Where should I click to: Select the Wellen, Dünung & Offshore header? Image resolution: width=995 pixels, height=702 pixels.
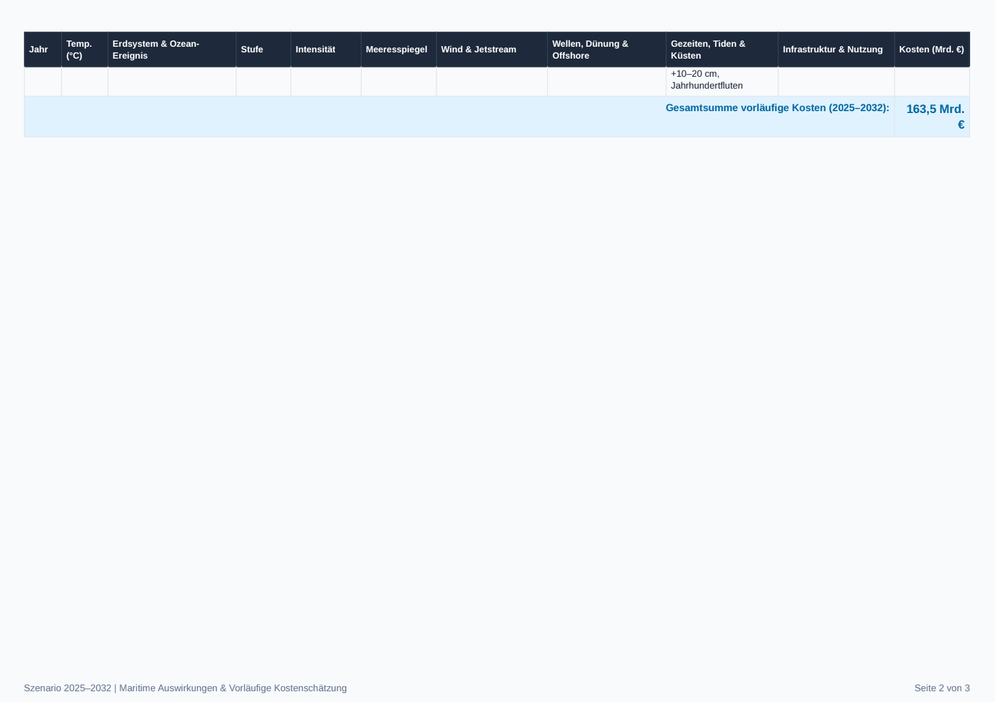[607, 50]
